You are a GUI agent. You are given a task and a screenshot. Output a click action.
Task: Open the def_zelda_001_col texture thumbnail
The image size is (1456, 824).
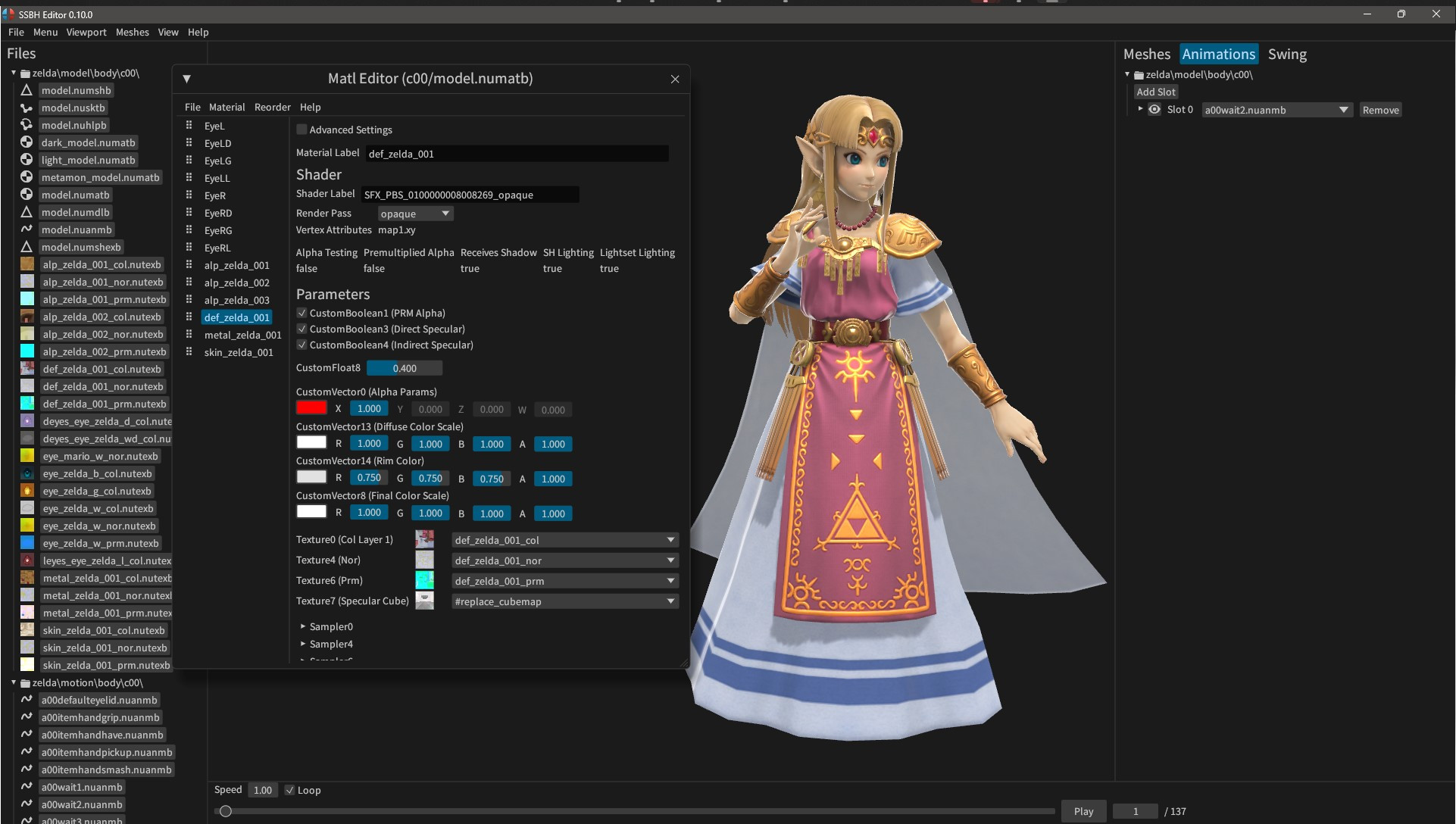pos(425,539)
